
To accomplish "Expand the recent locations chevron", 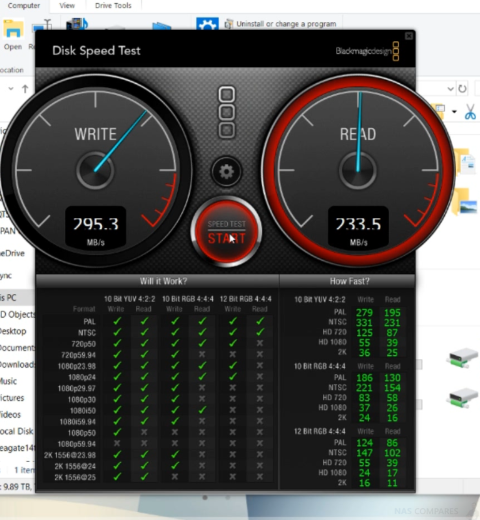I will [x=11, y=89].
